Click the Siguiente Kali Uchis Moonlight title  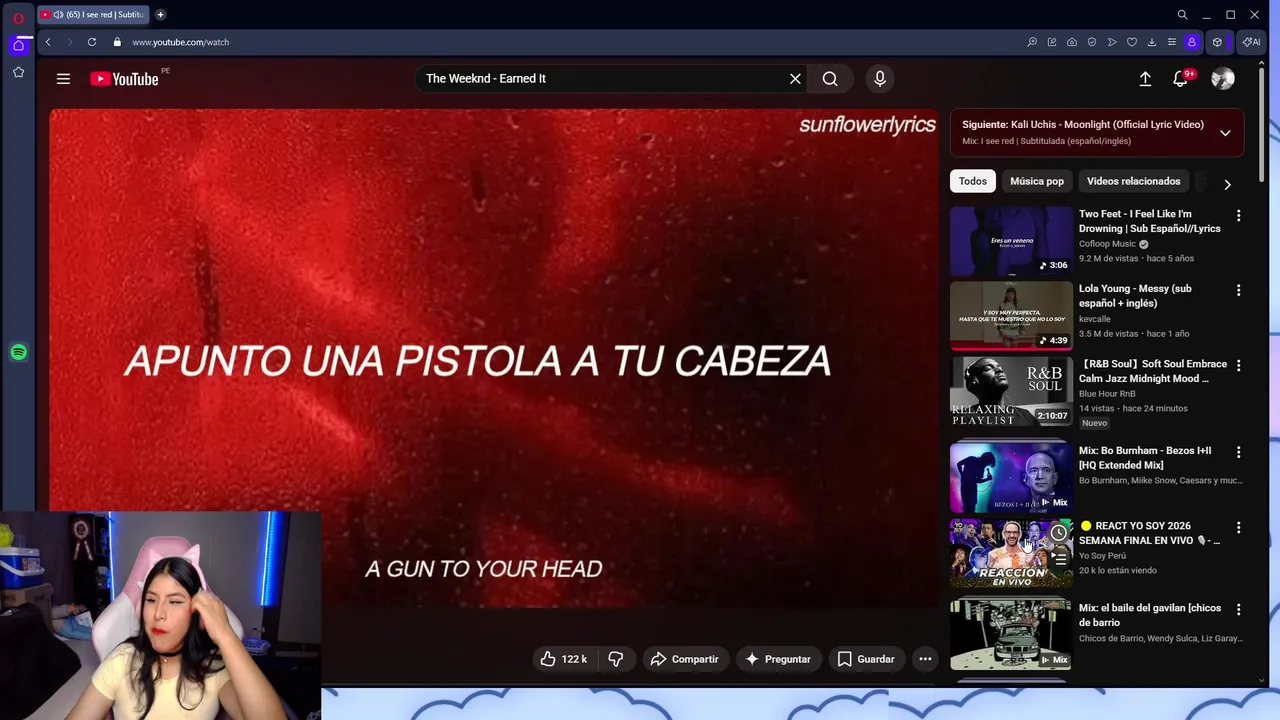click(1083, 125)
